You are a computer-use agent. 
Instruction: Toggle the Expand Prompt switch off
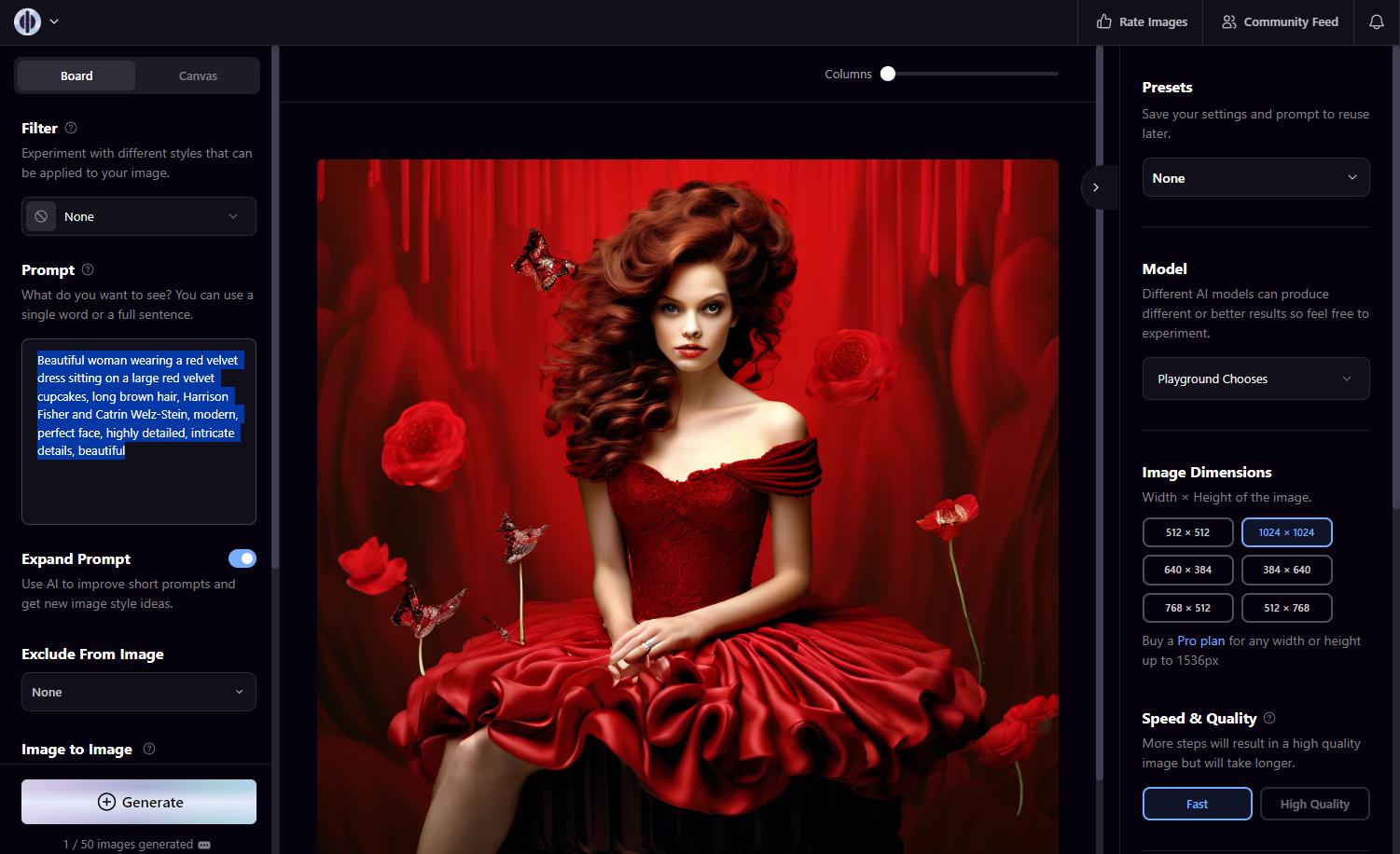click(x=243, y=558)
